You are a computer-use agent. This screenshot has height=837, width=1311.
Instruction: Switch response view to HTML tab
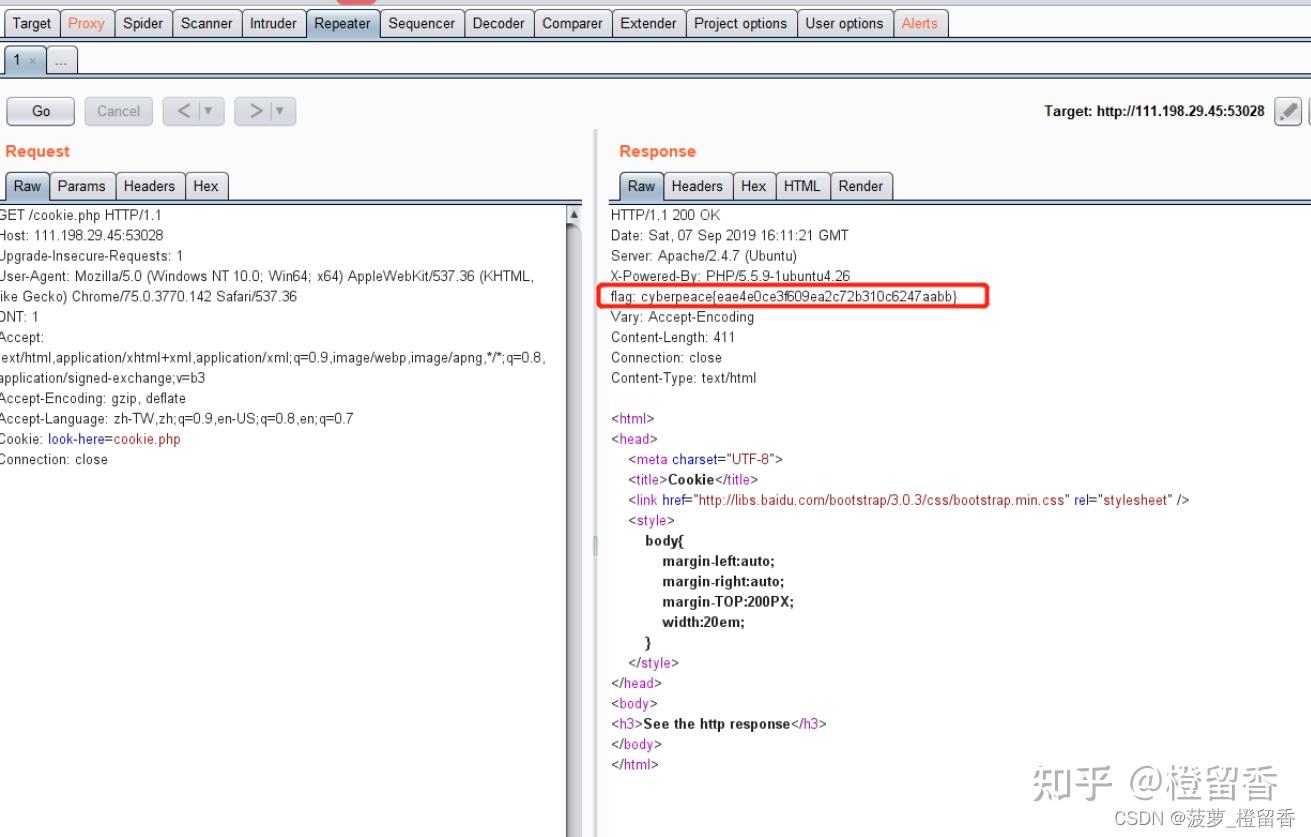(x=802, y=186)
